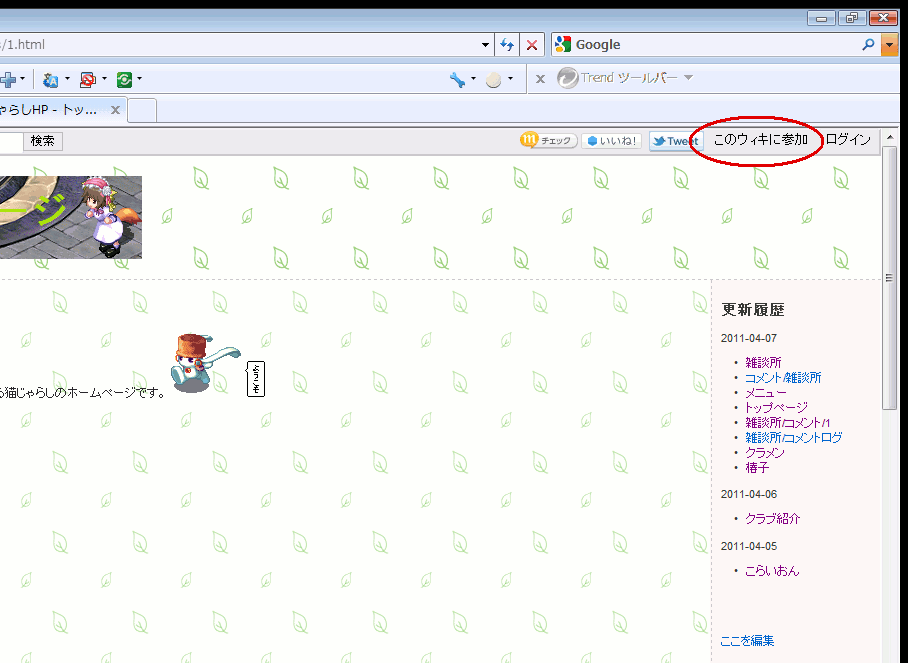Click the 検索 search button
This screenshot has height=663, width=908.
point(43,141)
